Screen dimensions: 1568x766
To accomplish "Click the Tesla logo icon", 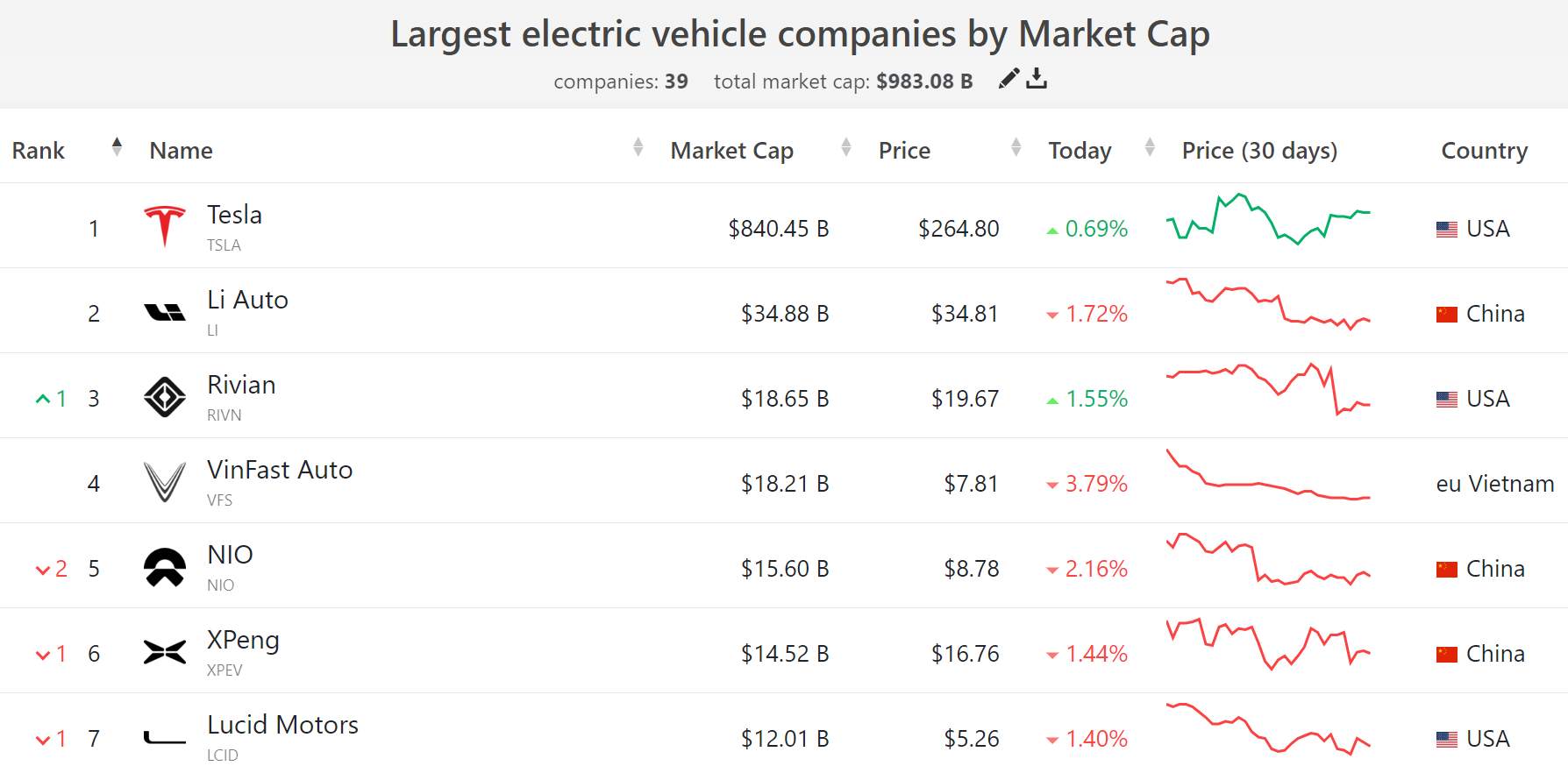I will (165, 226).
